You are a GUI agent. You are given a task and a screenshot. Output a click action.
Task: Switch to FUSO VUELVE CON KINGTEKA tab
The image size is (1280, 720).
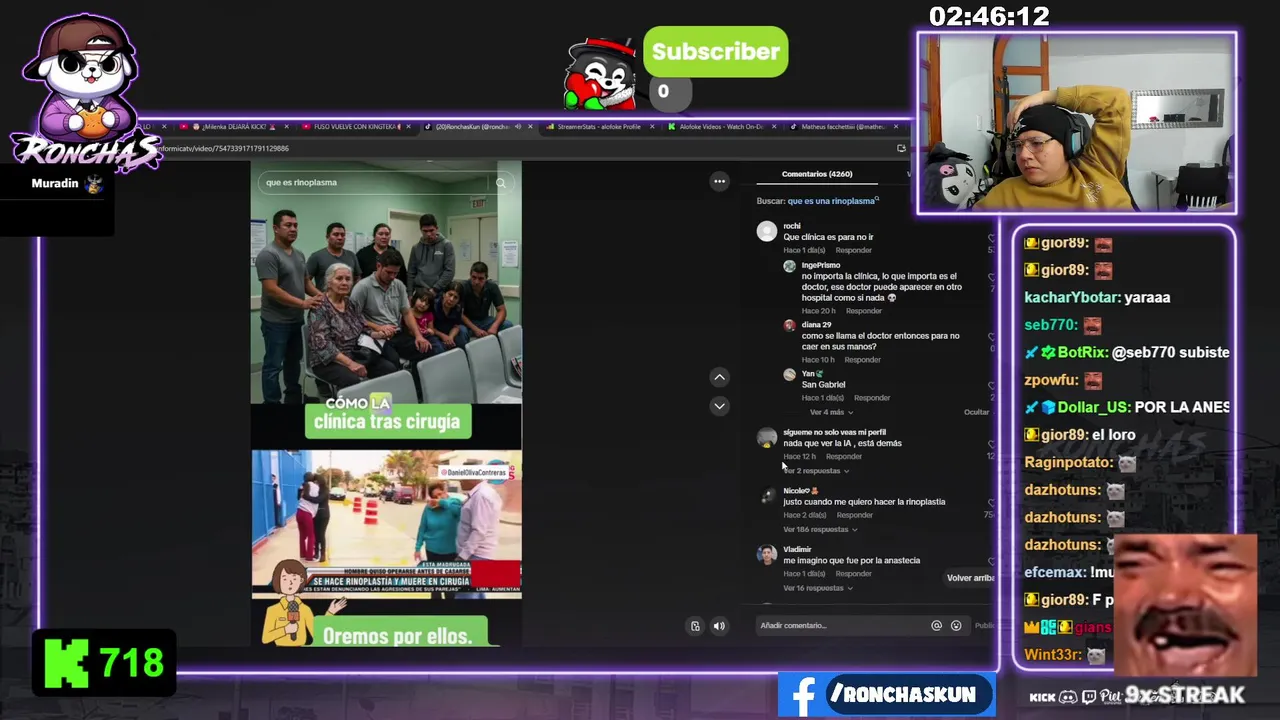[356, 127]
